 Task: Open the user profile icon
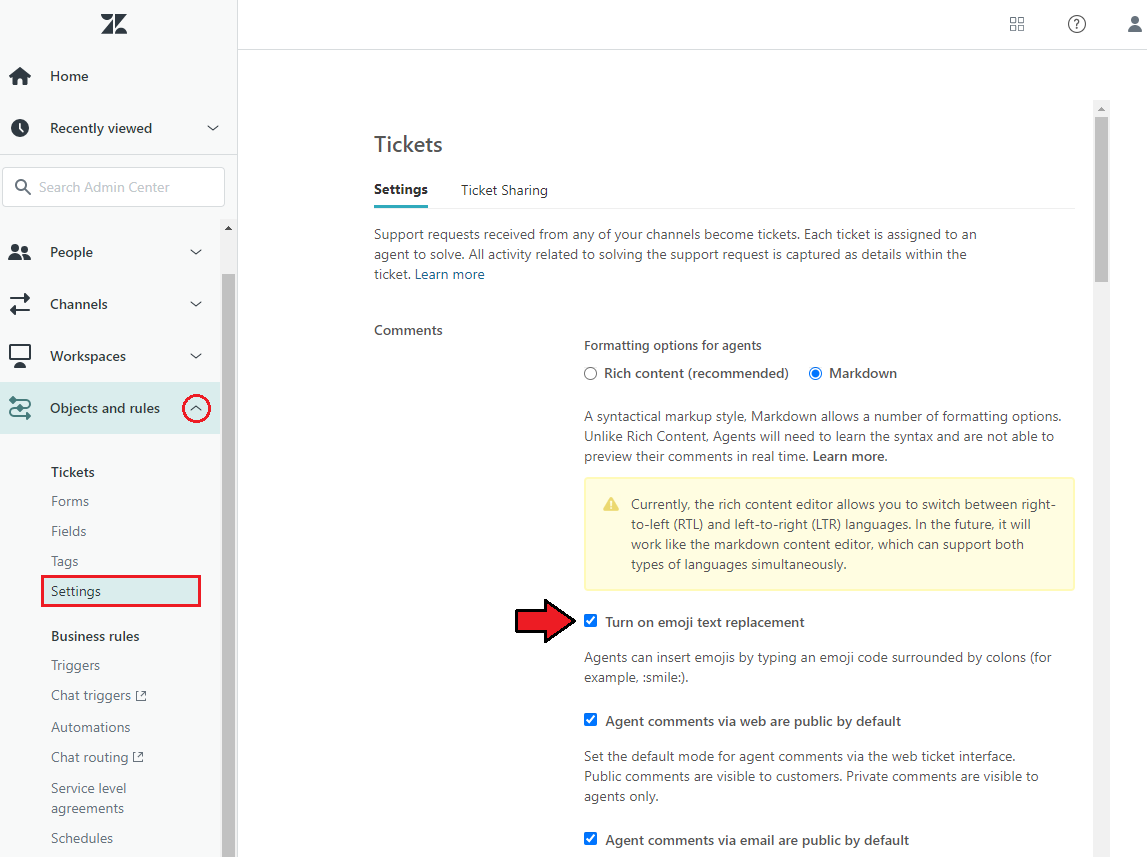pos(1135,24)
